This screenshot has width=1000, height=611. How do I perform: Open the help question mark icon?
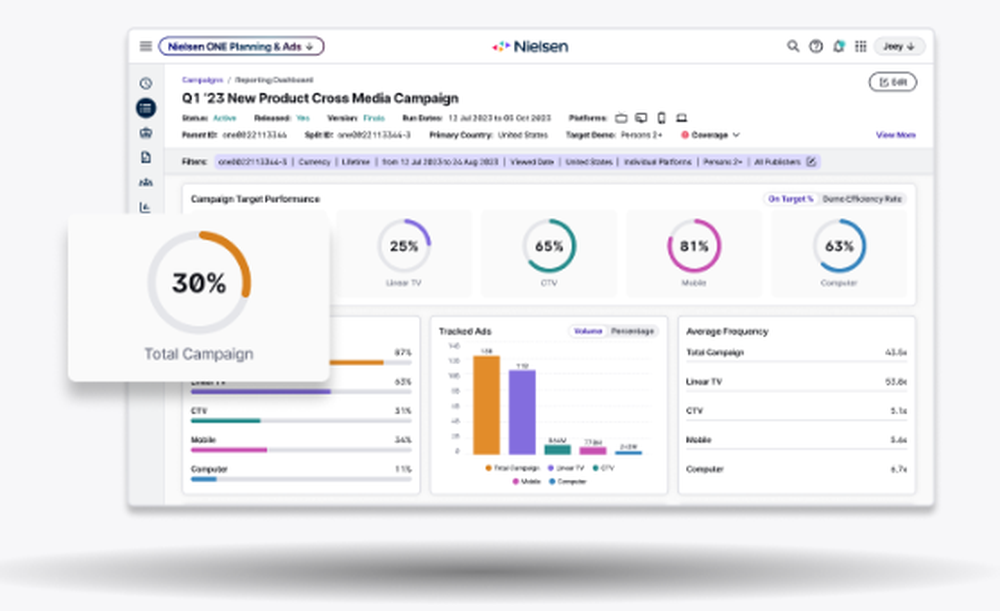(816, 46)
